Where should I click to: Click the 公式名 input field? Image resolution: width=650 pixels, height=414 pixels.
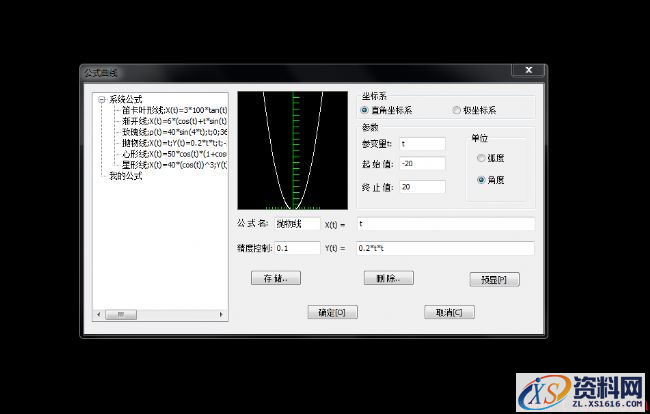coord(298,224)
